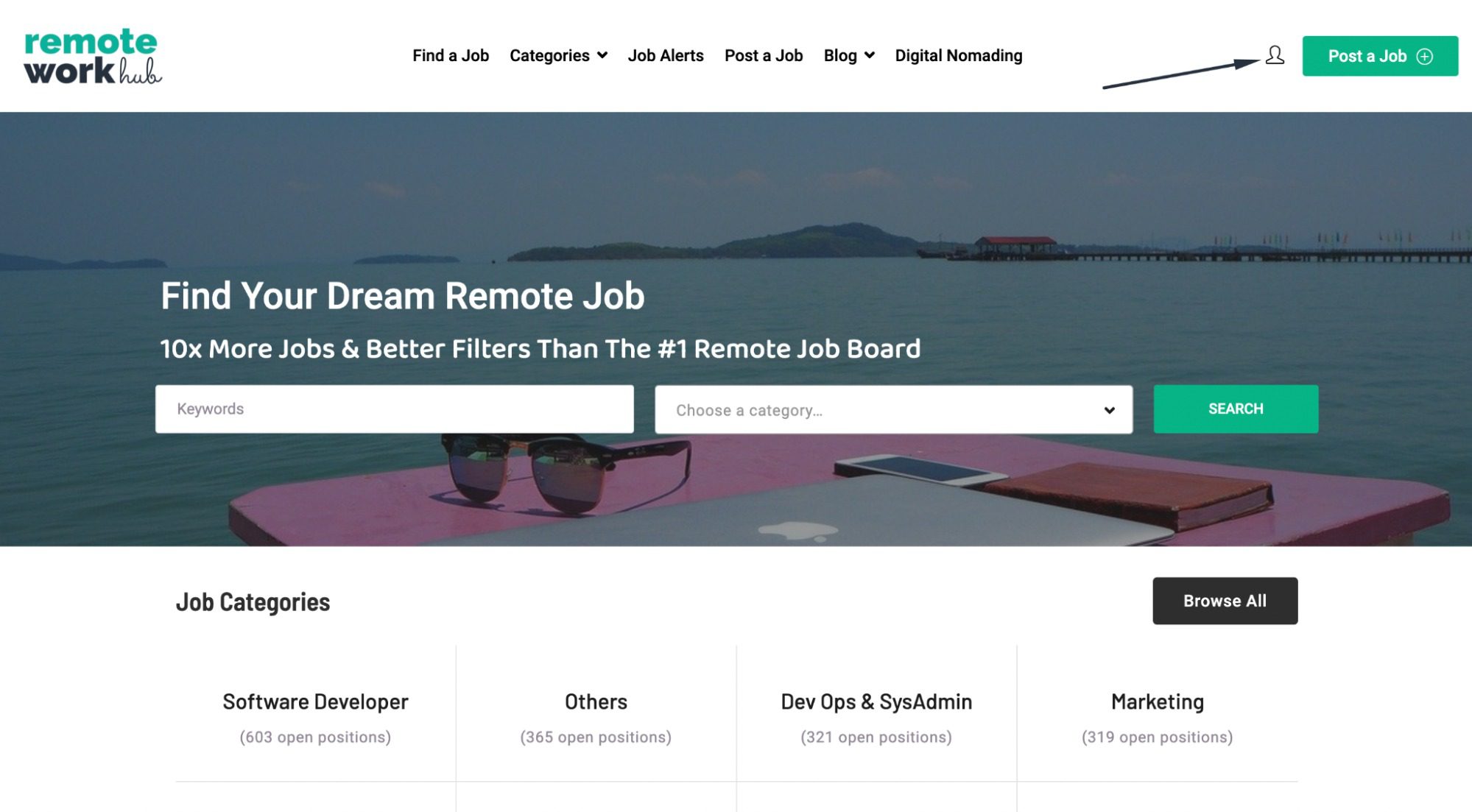Open the Choose a category dropdown
This screenshot has width=1472, height=812.
coord(893,409)
